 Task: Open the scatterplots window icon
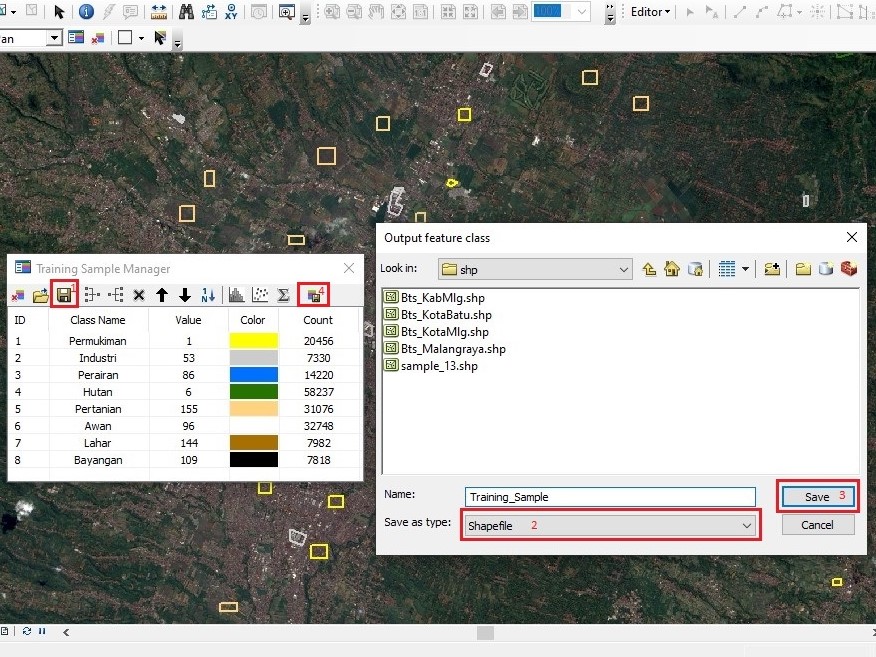(260, 295)
